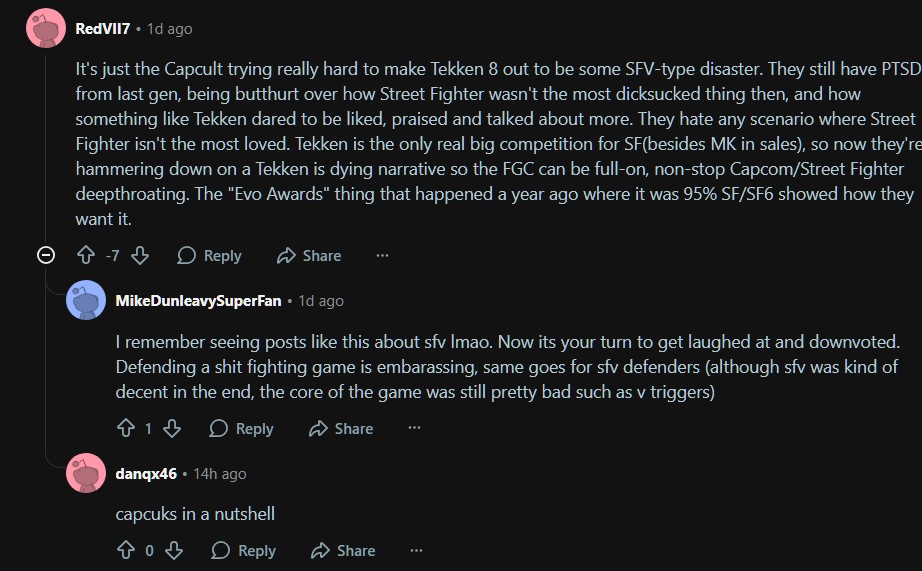Open RedVII7's profile via username
Viewport: 922px width, 571px height.
pyautogui.click(x=103, y=29)
